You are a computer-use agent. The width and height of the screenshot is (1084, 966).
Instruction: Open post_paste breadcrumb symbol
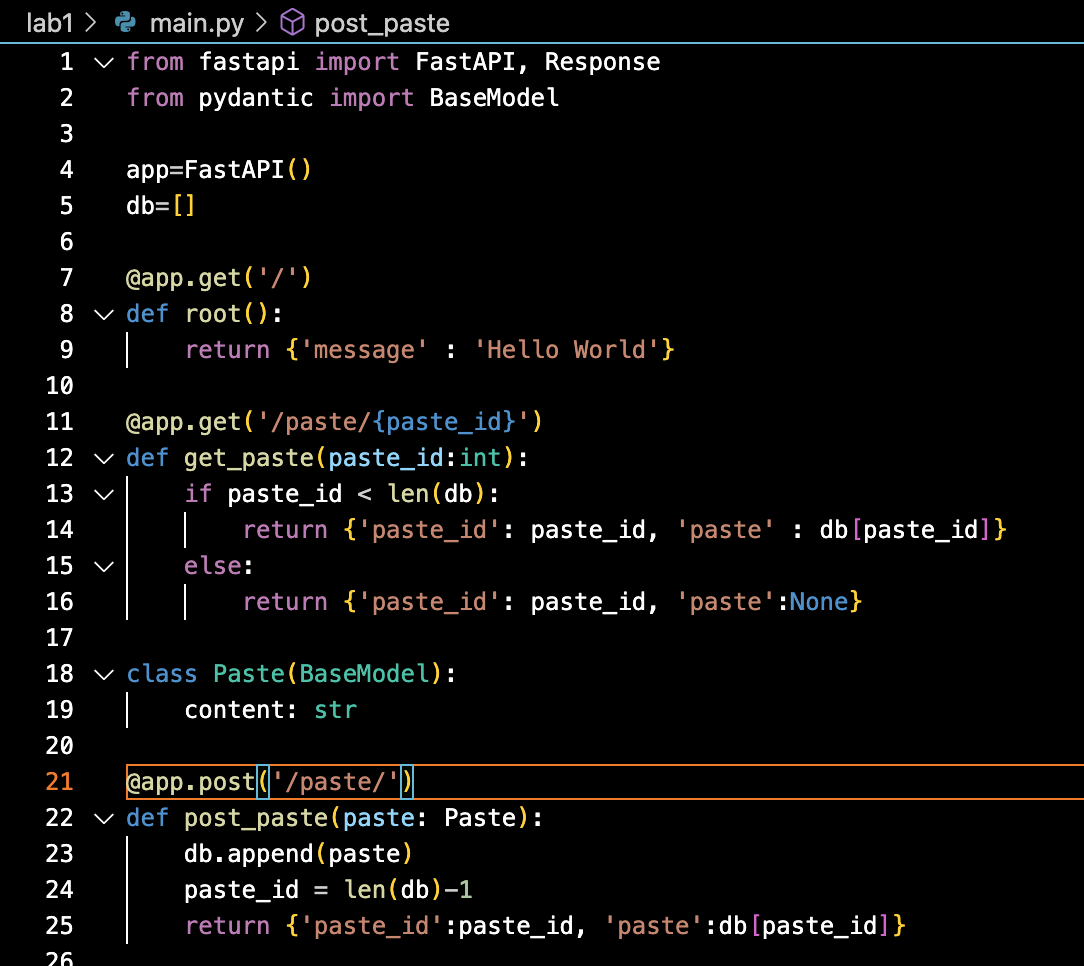click(x=382, y=24)
